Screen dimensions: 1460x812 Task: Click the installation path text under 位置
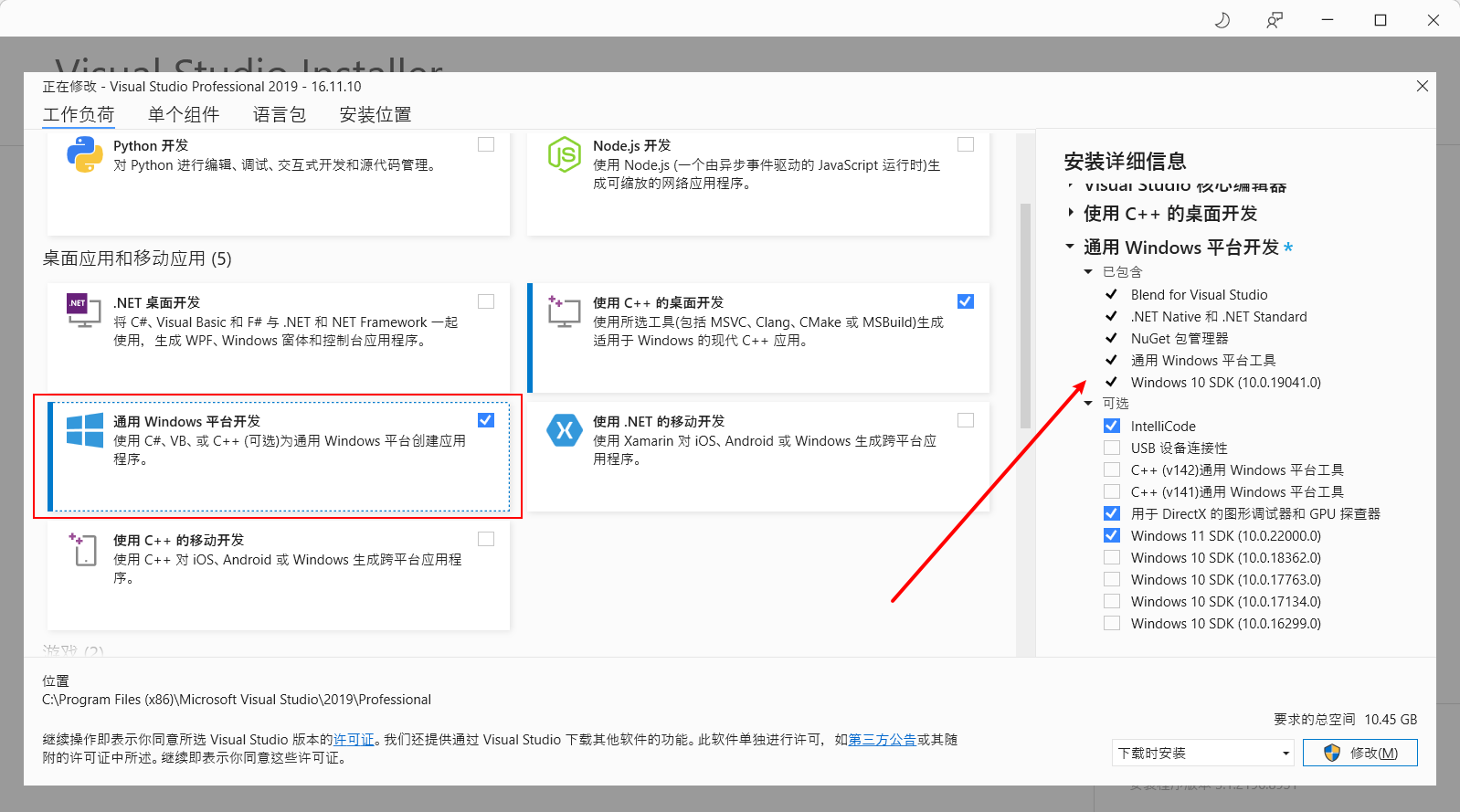coord(237,700)
